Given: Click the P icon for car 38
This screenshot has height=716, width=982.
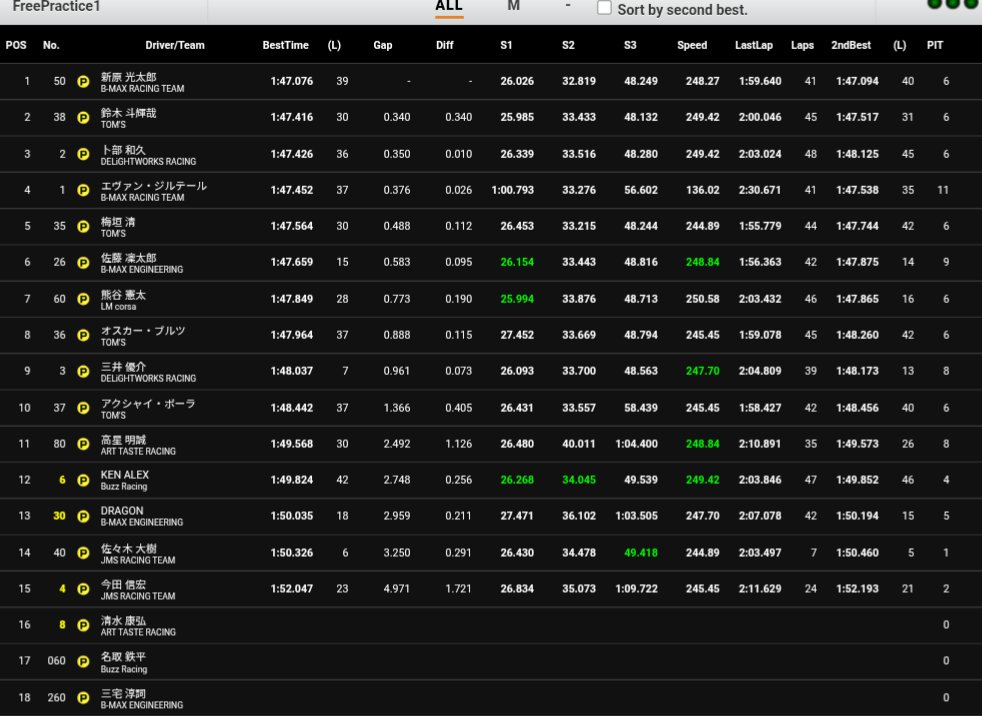Looking at the screenshot, I should pos(83,117).
